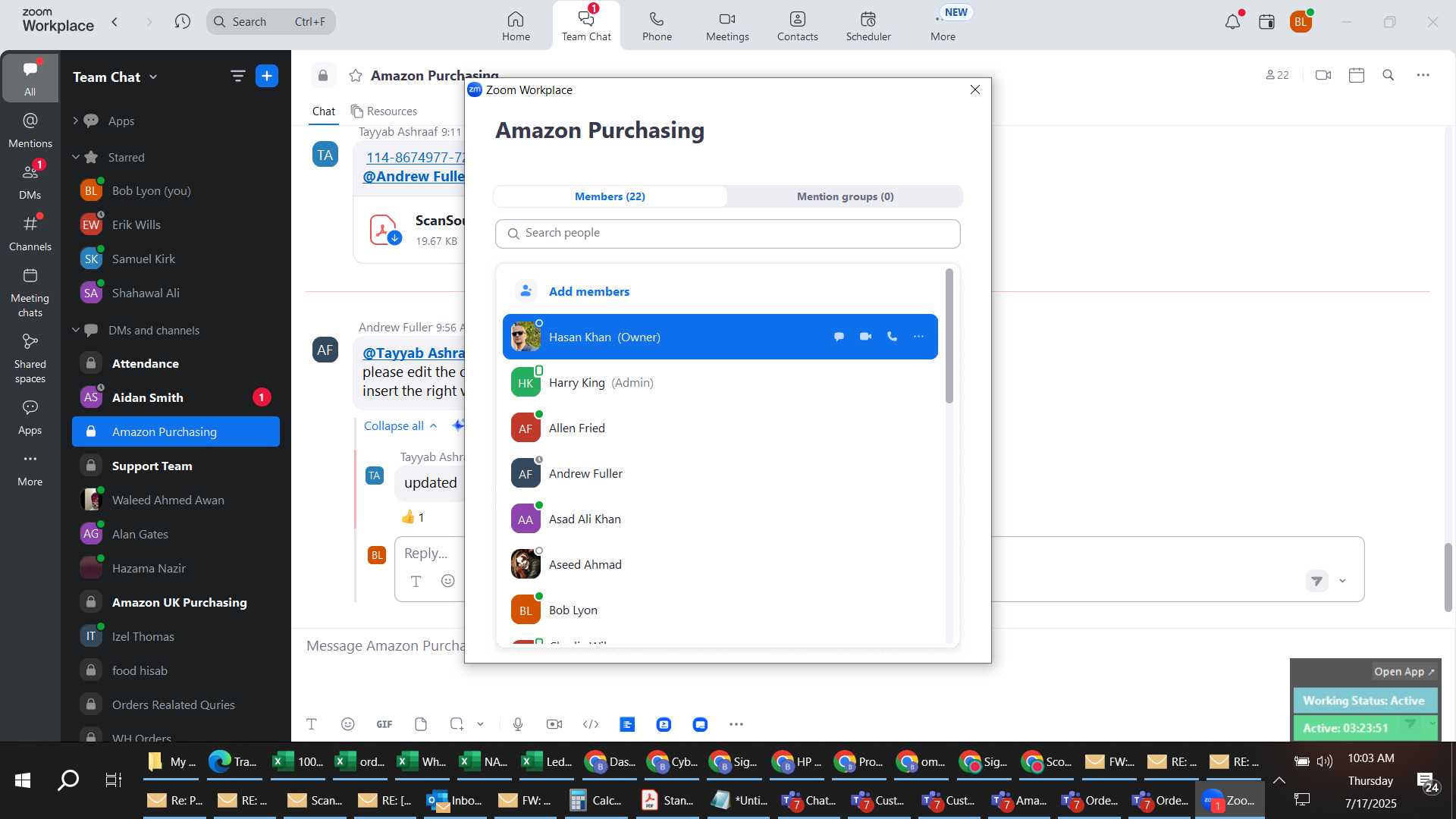
Task: Collapse the Starred section
Action: (x=75, y=157)
